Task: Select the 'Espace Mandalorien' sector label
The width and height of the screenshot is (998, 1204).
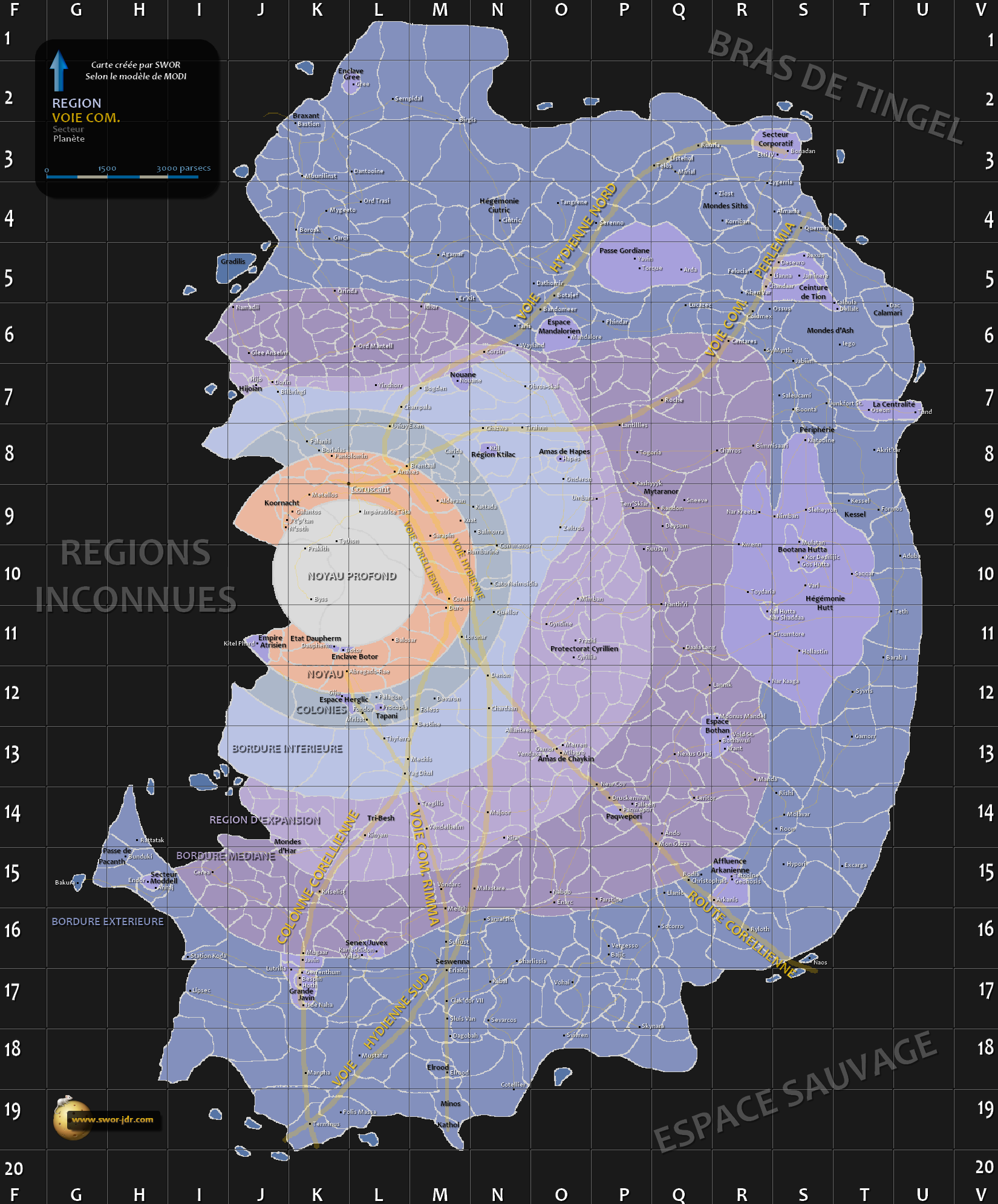Action: (x=559, y=327)
